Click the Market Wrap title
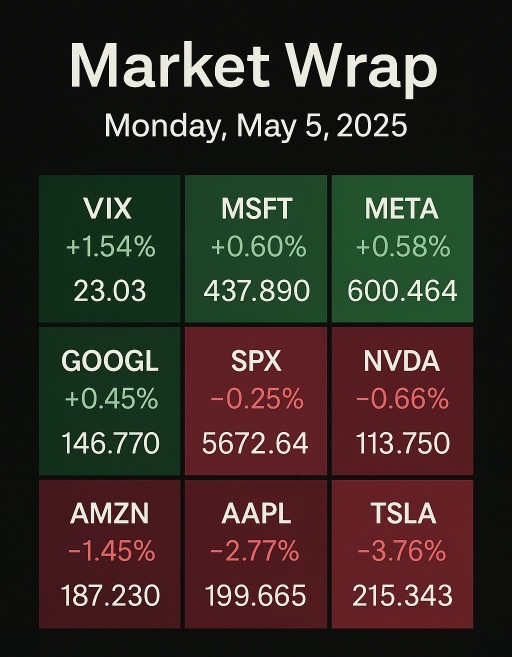 254,66
